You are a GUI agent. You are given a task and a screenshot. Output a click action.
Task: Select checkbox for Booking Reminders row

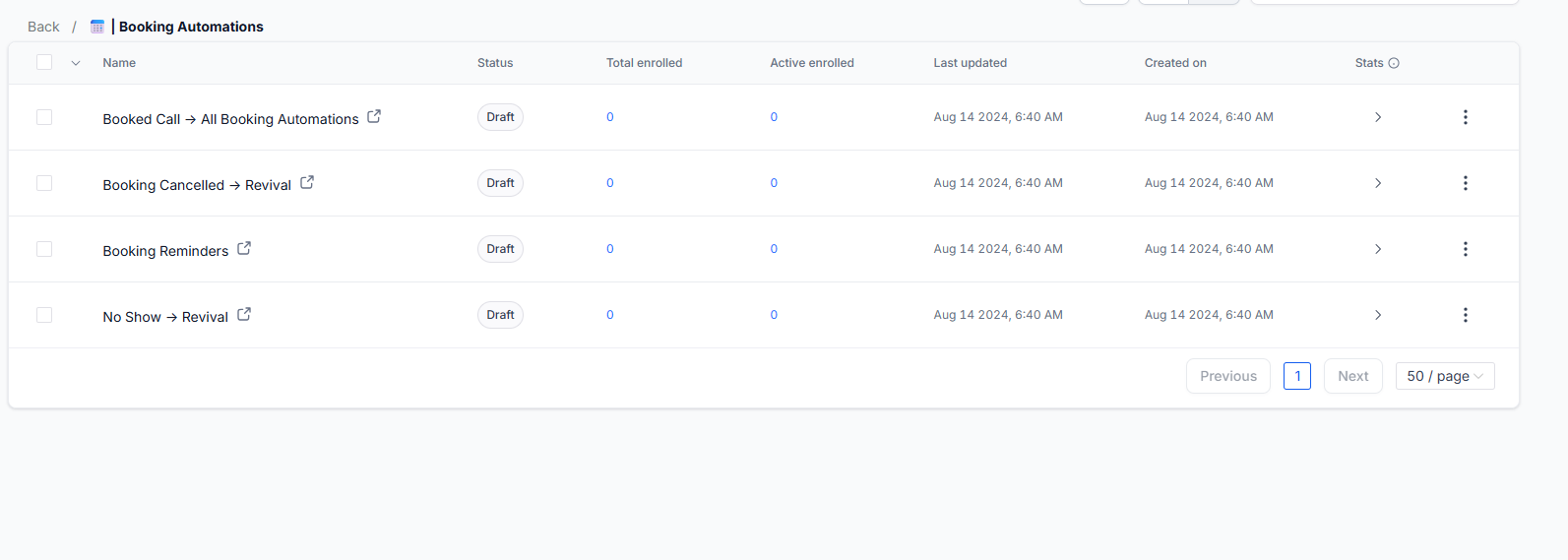44,249
